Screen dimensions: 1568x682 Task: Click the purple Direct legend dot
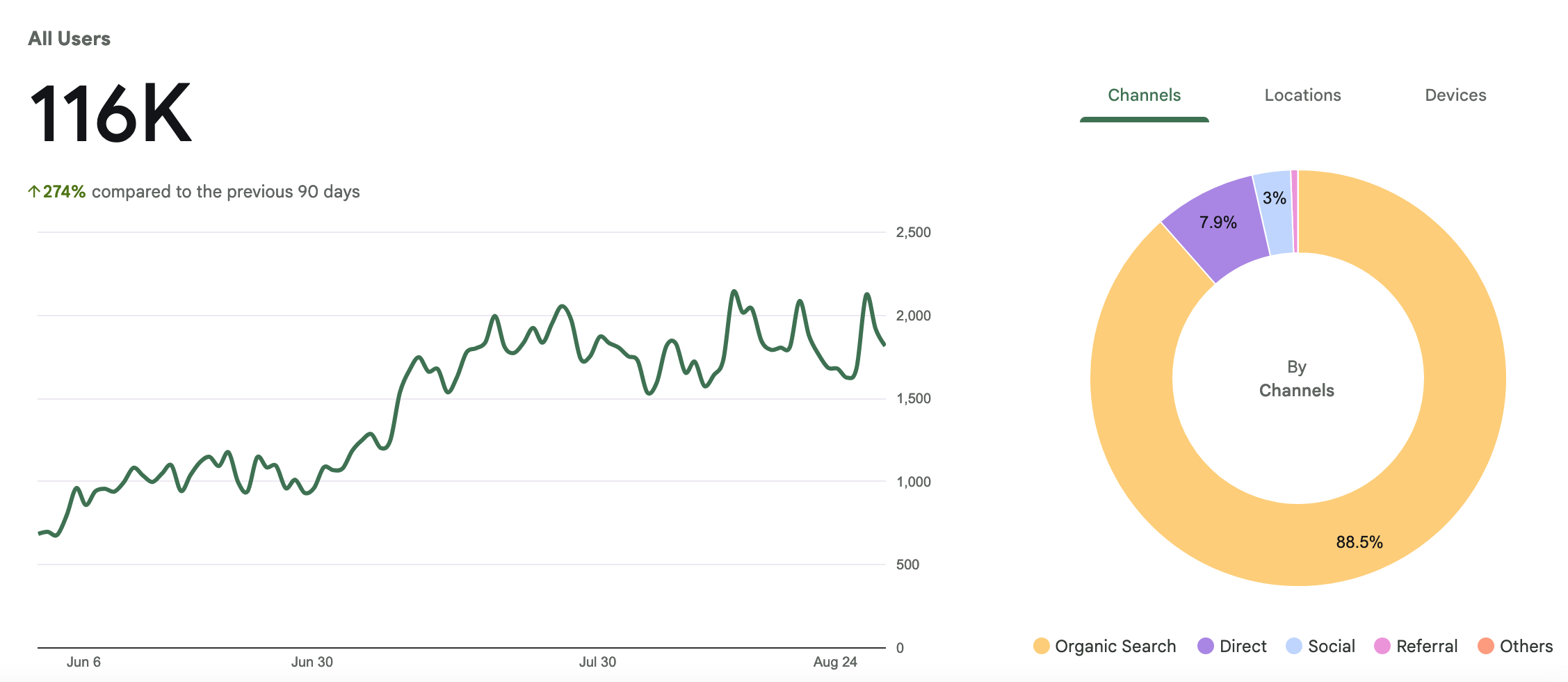pos(1205,646)
